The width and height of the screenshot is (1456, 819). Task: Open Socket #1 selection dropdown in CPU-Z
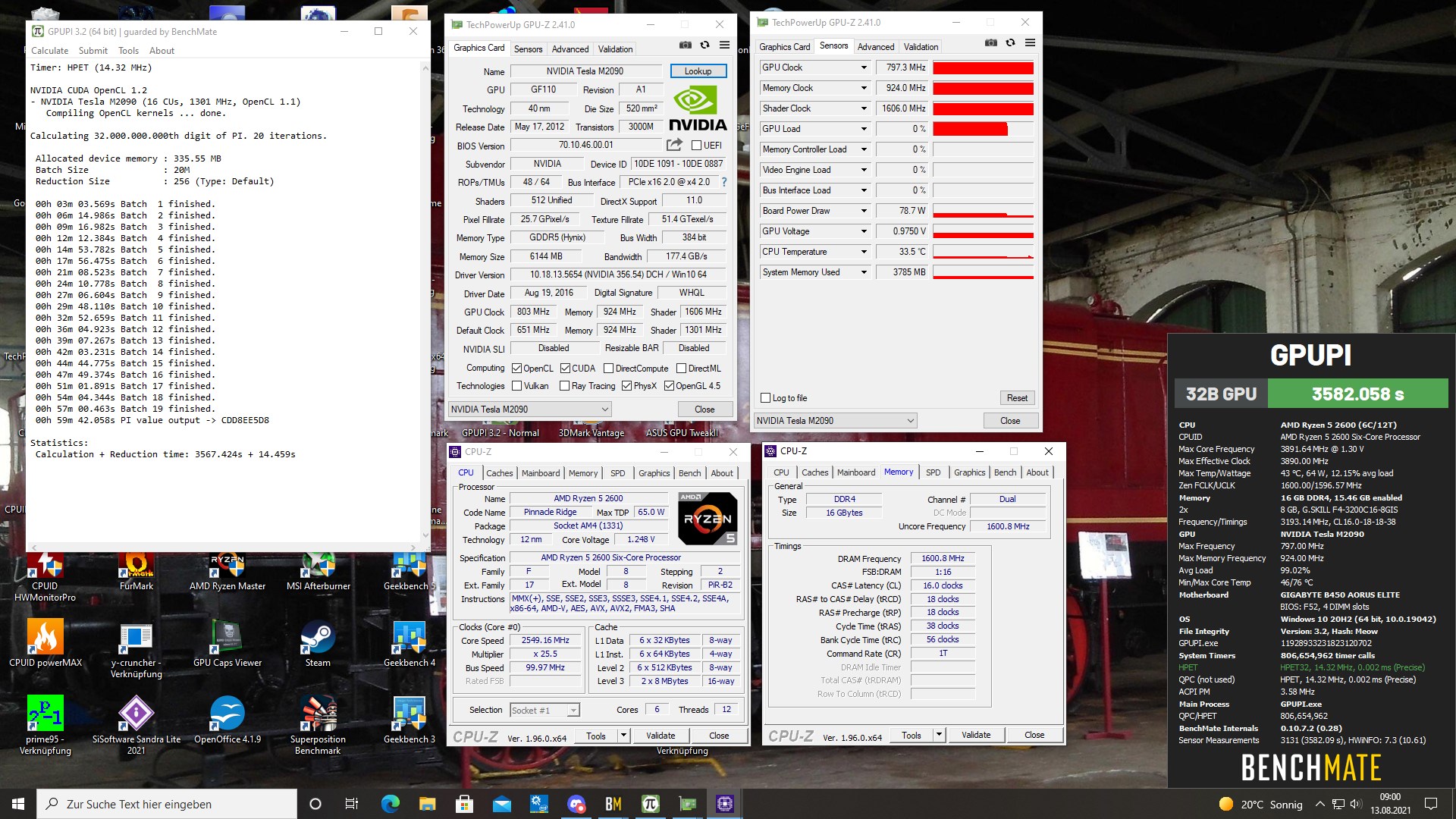pyautogui.click(x=544, y=711)
